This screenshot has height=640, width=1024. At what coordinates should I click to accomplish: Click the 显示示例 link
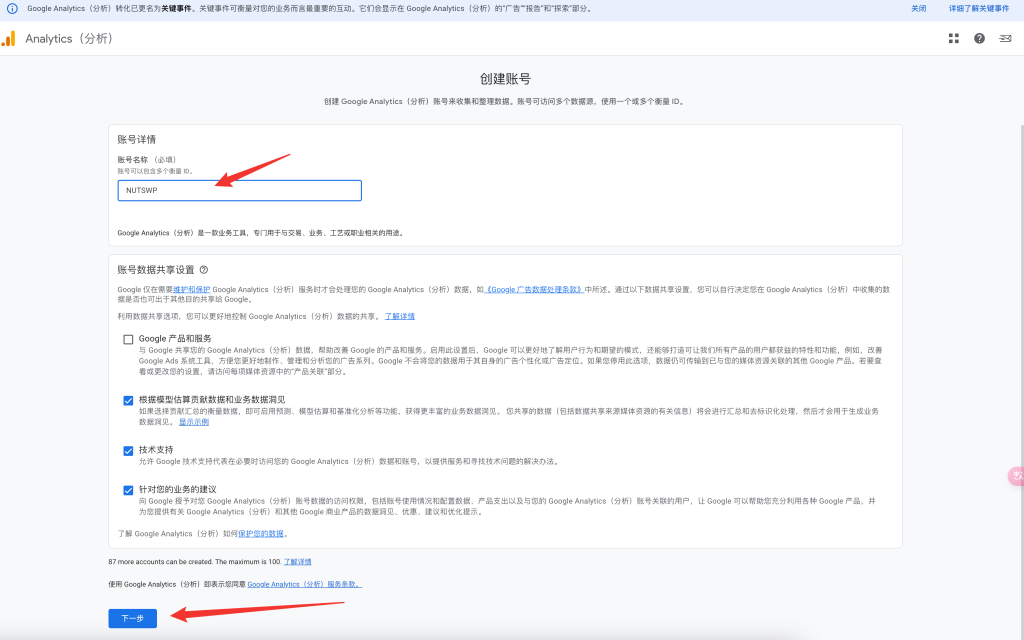click(x=194, y=422)
